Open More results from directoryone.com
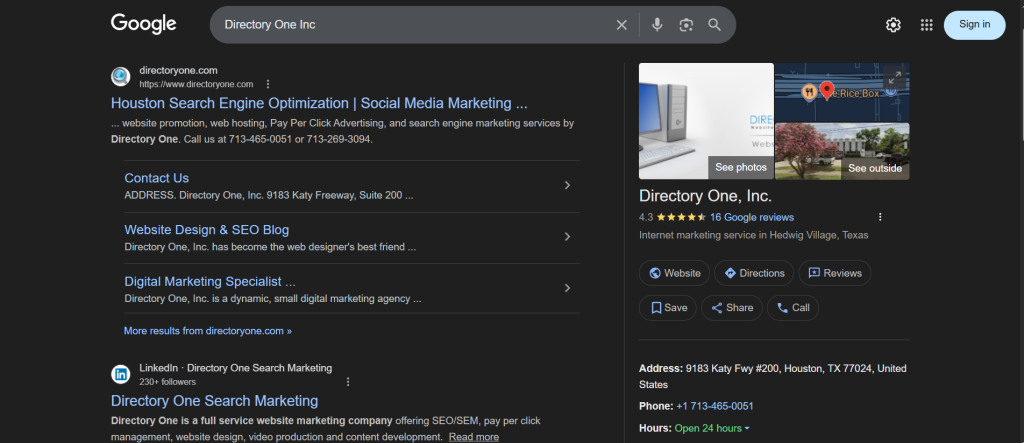The width and height of the screenshot is (1024, 443). coord(208,330)
